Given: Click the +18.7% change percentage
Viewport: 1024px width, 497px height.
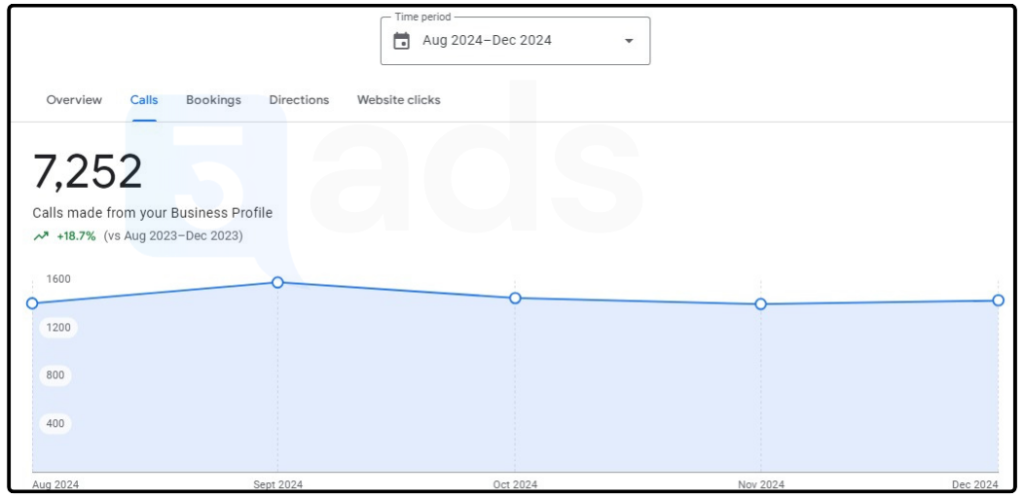Looking at the screenshot, I should click(x=76, y=236).
